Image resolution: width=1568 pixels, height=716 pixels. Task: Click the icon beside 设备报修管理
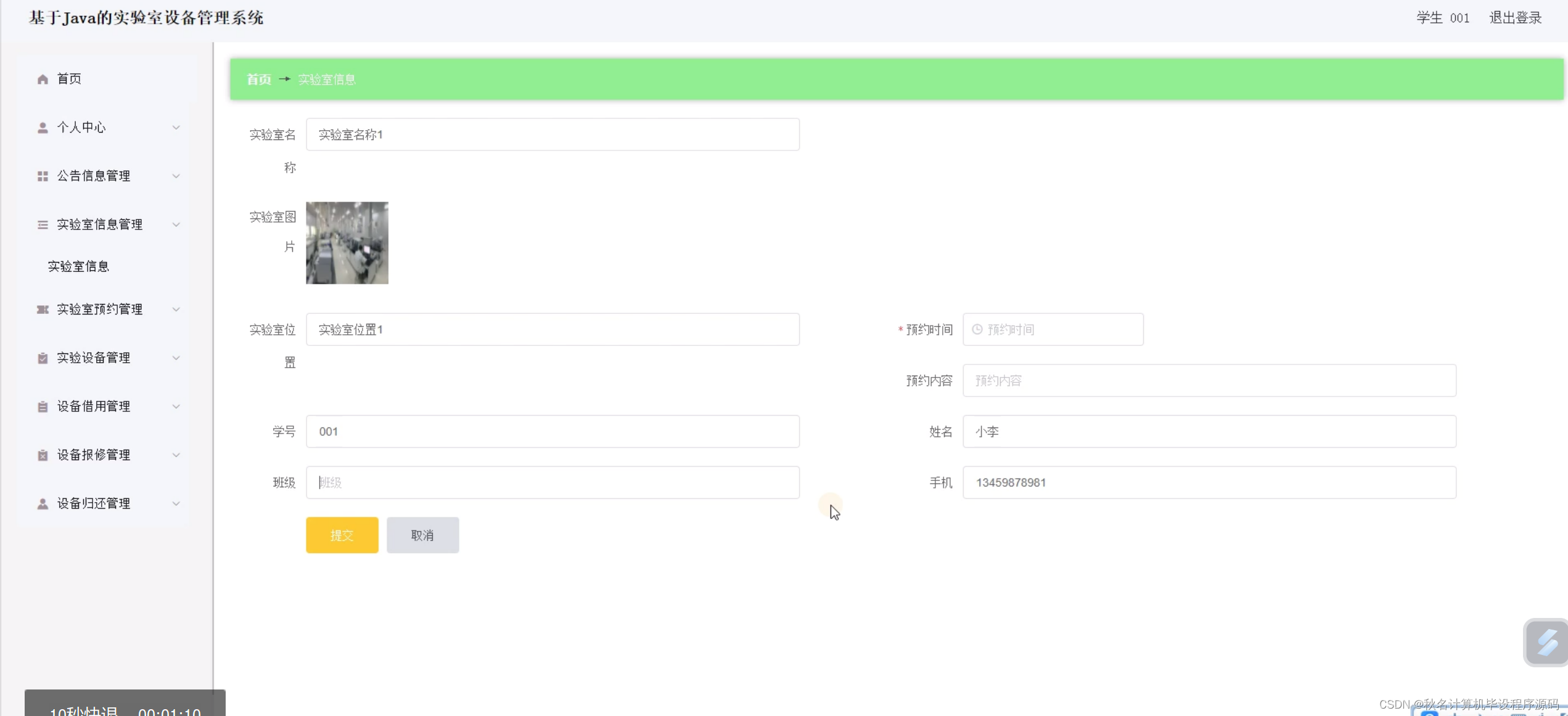point(43,455)
